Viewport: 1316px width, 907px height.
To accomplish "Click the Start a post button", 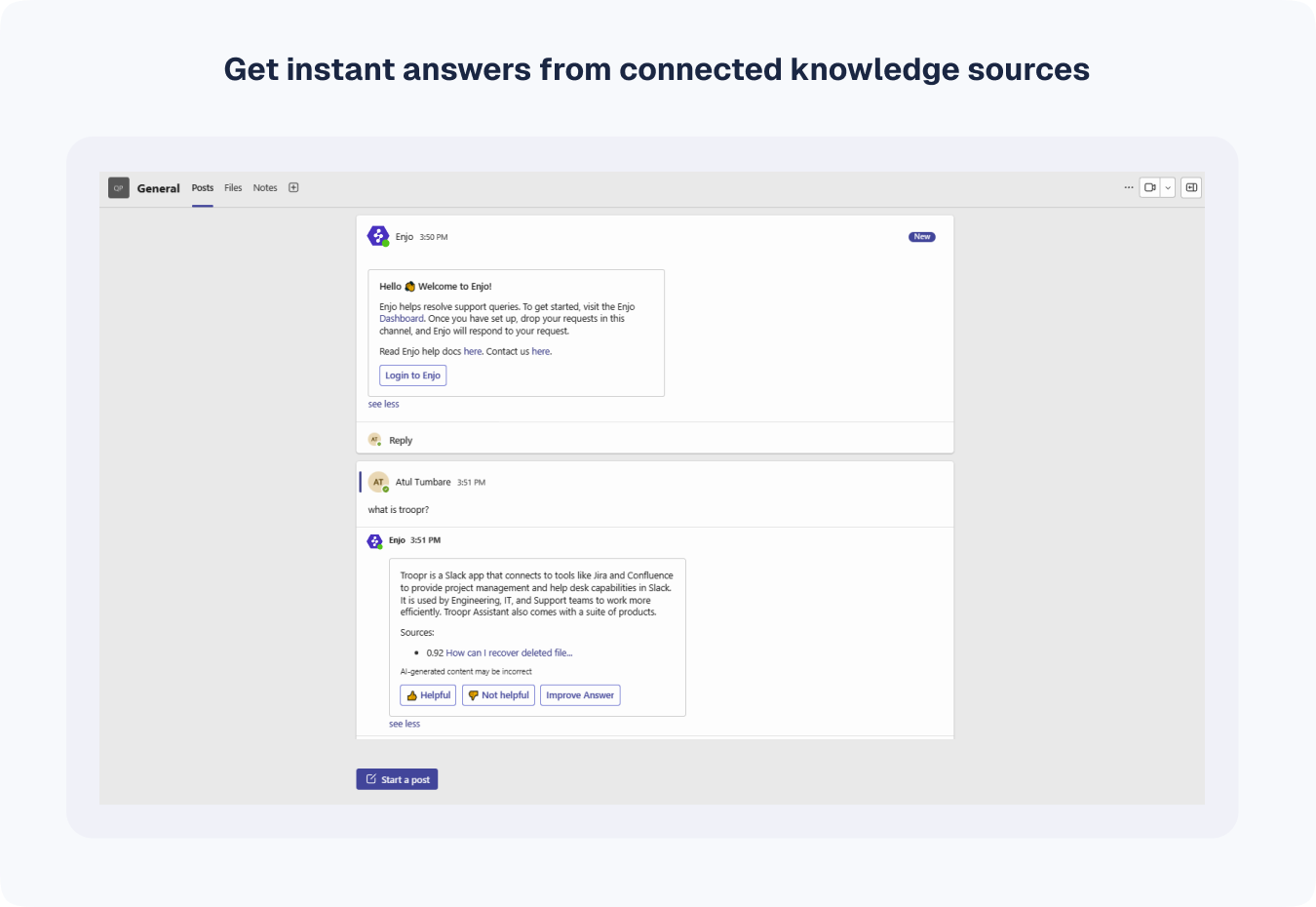I will click(397, 779).
